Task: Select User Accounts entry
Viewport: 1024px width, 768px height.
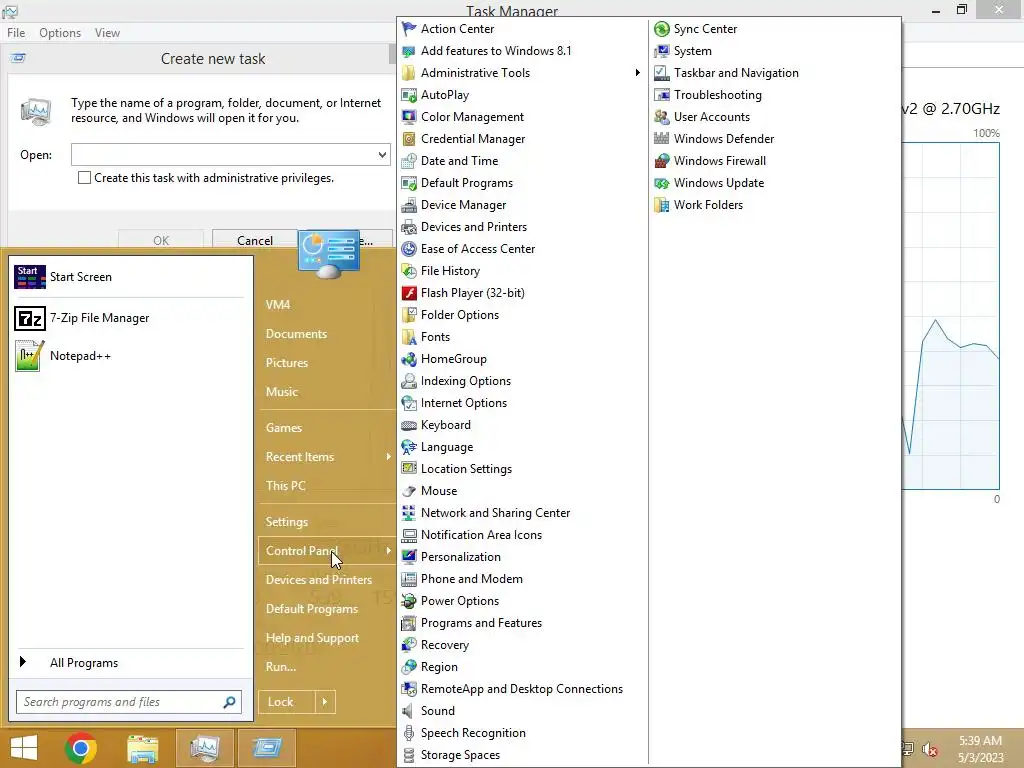Action: coord(712,117)
